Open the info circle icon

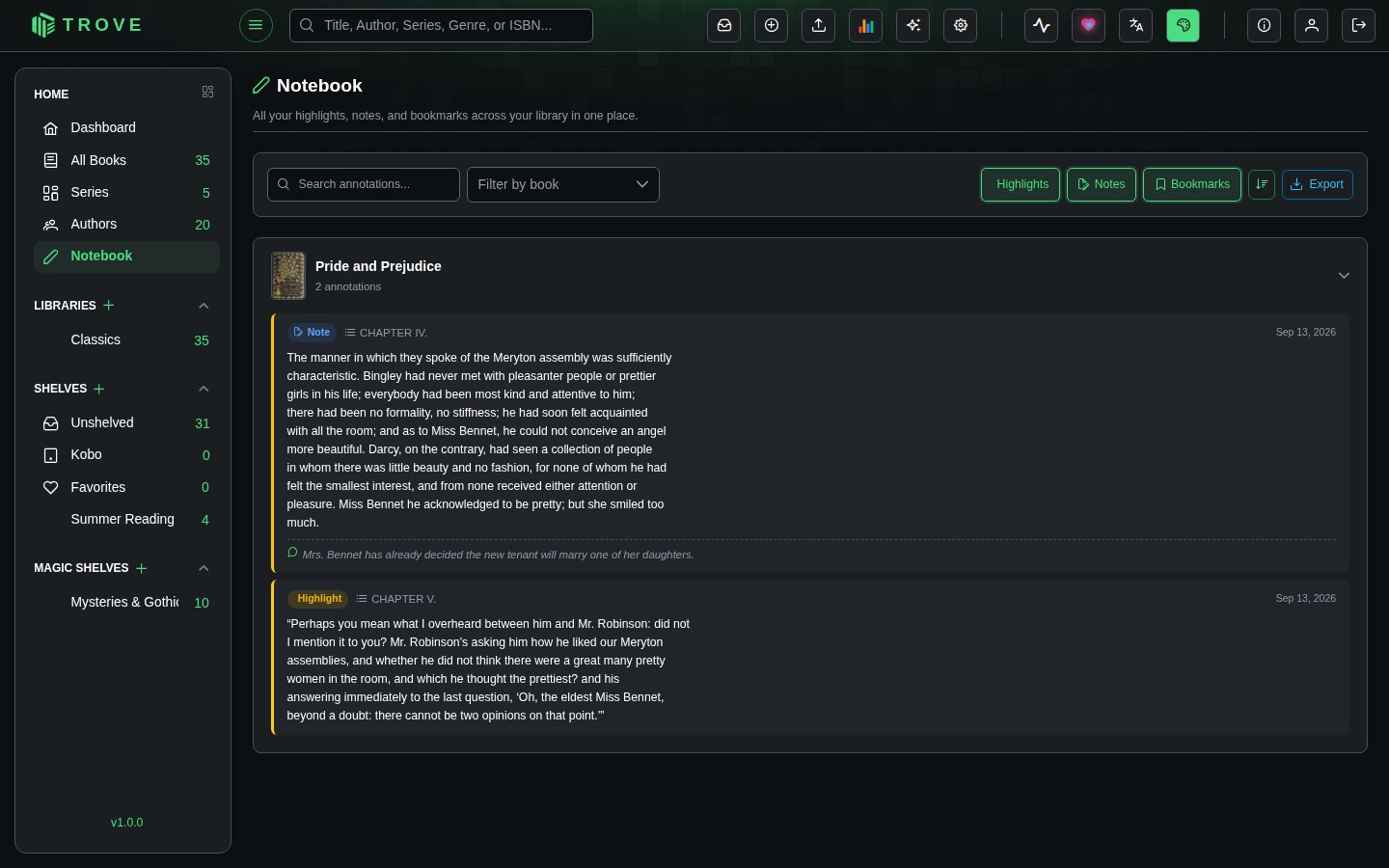pyautogui.click(x=1265, y=25)
